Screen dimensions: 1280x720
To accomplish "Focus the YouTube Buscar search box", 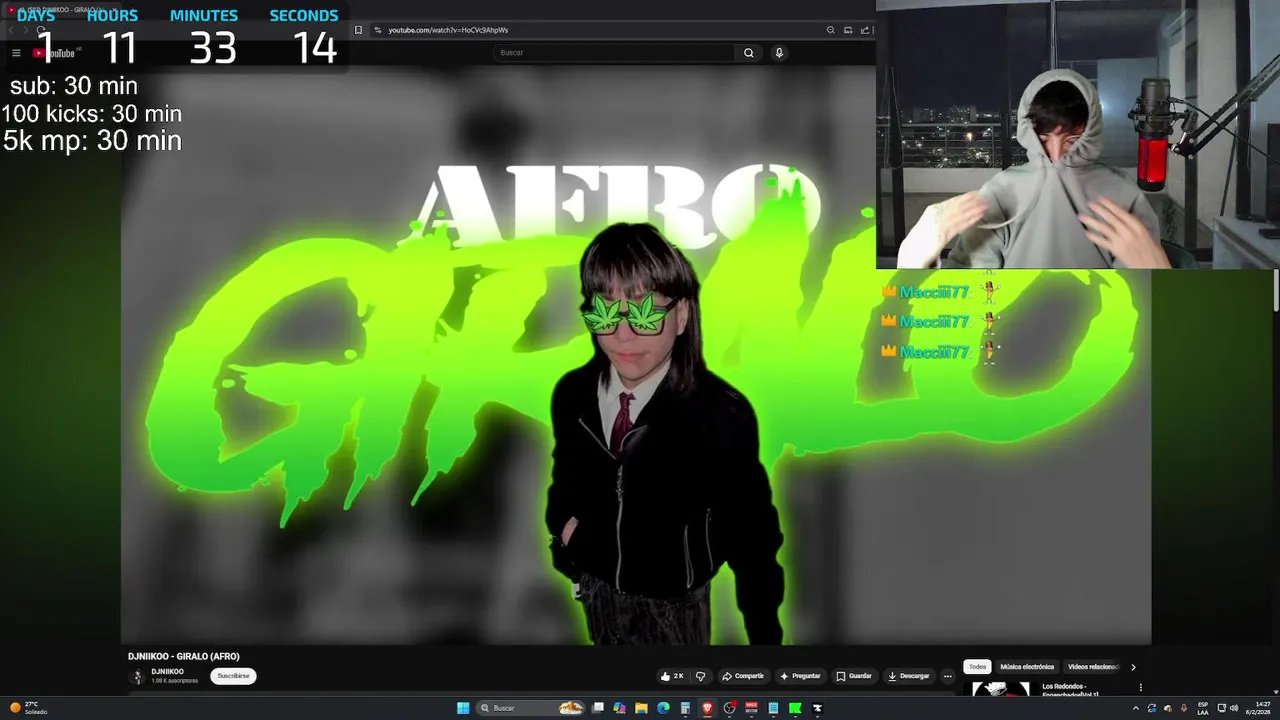I will click(x=615, y=53).
